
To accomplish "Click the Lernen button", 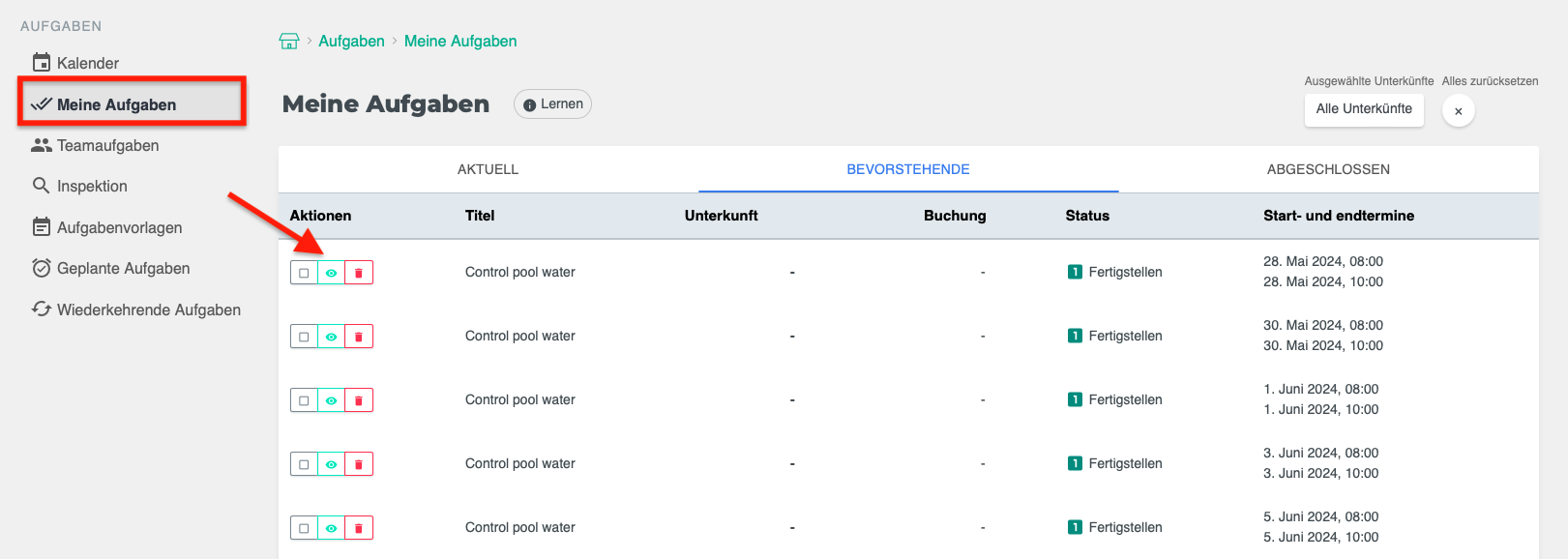I will [x=552, y=104].
